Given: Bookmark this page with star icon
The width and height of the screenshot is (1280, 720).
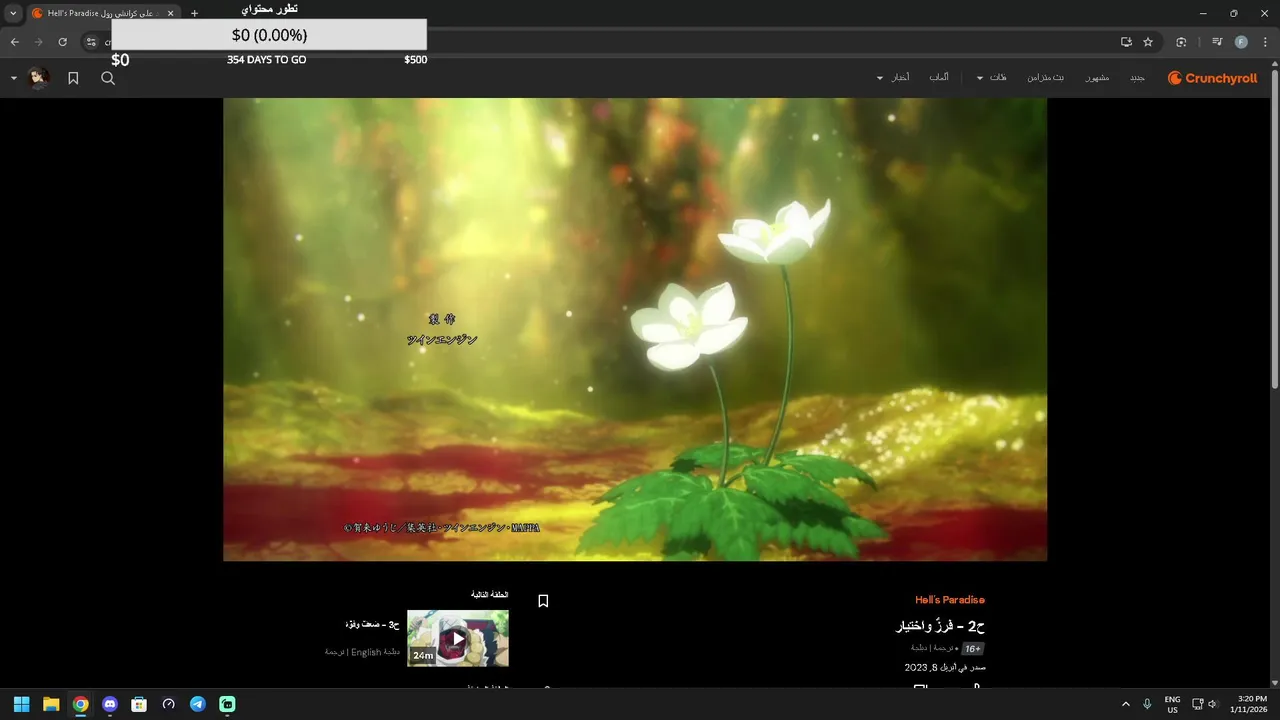Looking at the screenshot, I should click(x=1148, y=42).
